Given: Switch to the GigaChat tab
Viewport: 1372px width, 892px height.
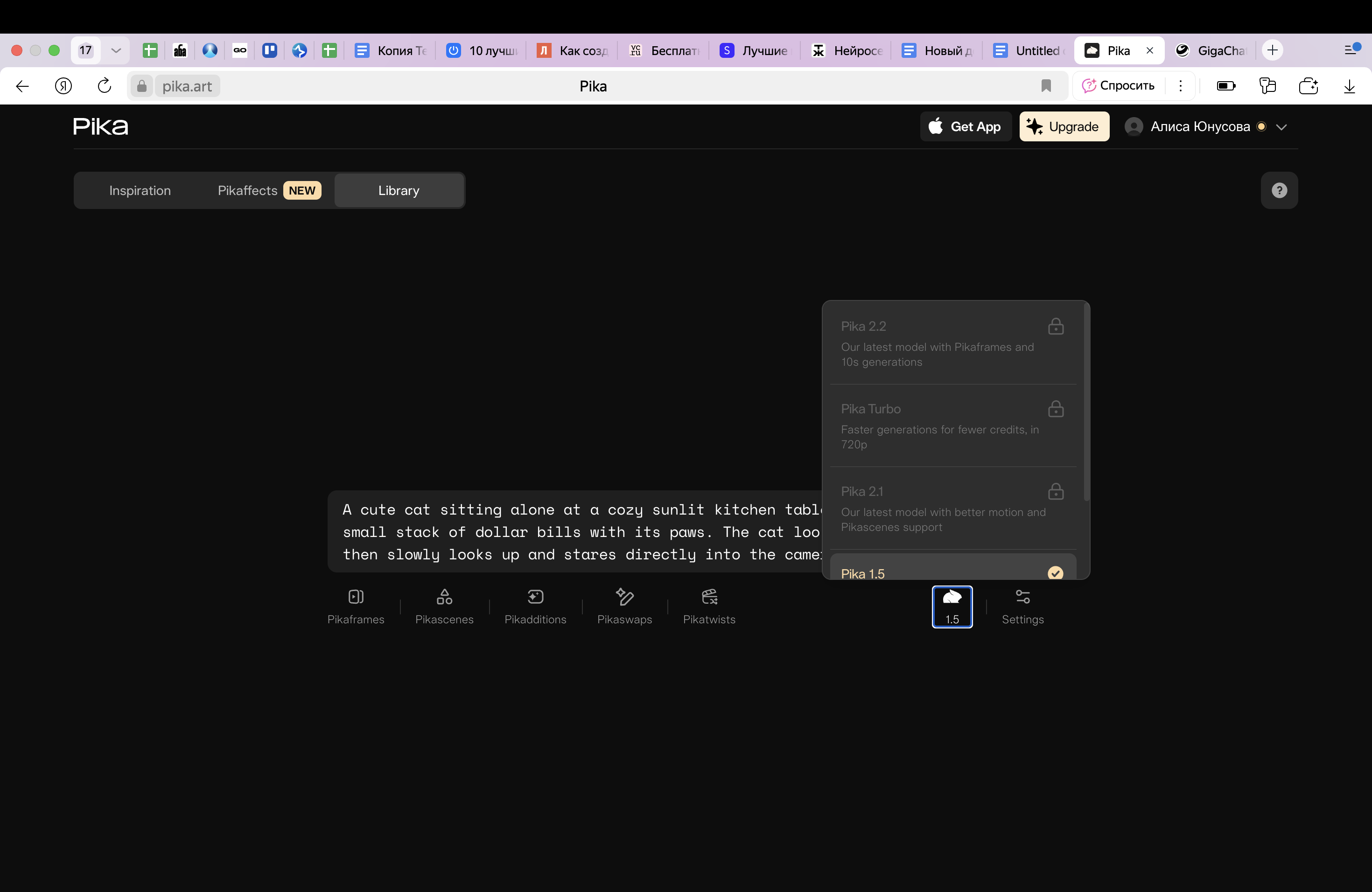Looking at the screenshot, I should 1212,50.
